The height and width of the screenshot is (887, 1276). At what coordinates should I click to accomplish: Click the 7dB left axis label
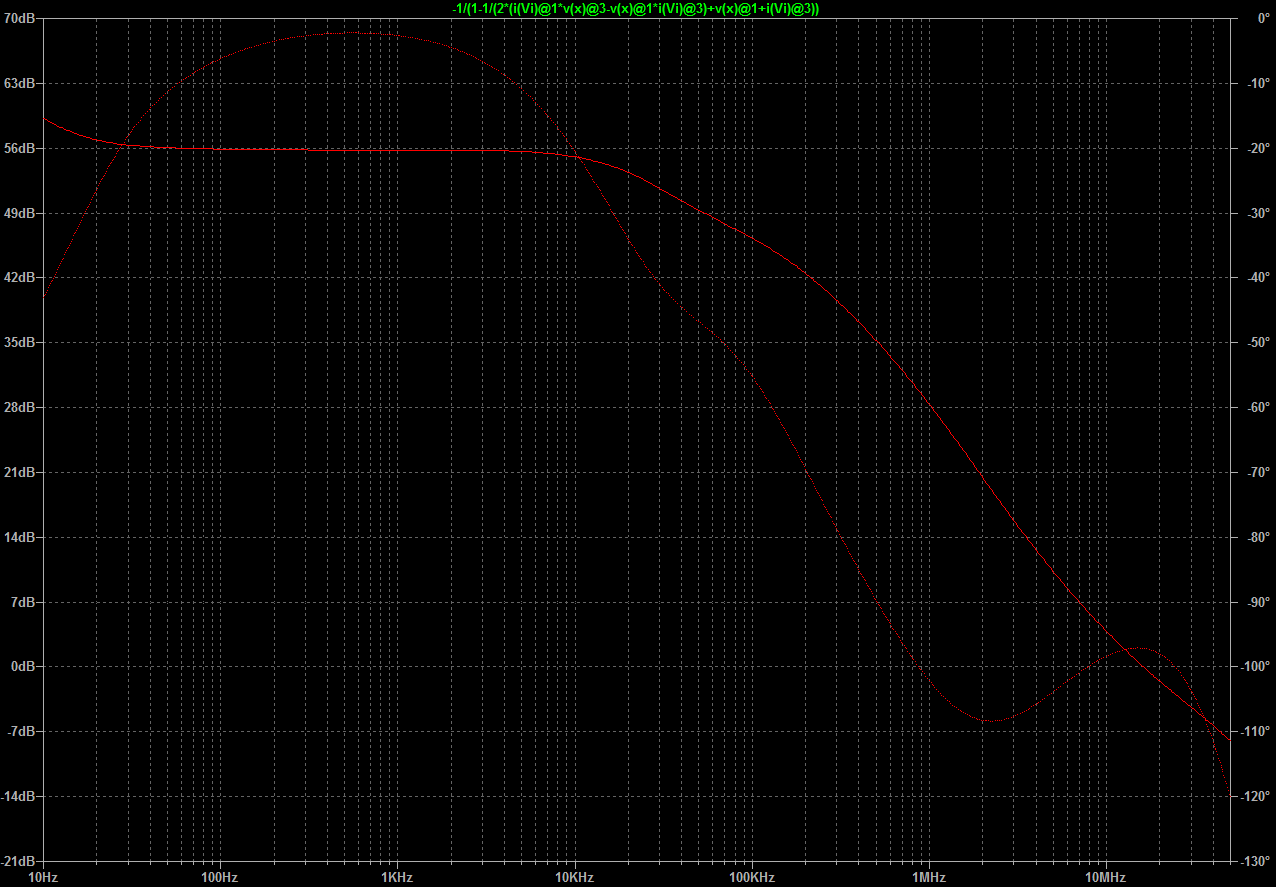[x=23, y=602]
